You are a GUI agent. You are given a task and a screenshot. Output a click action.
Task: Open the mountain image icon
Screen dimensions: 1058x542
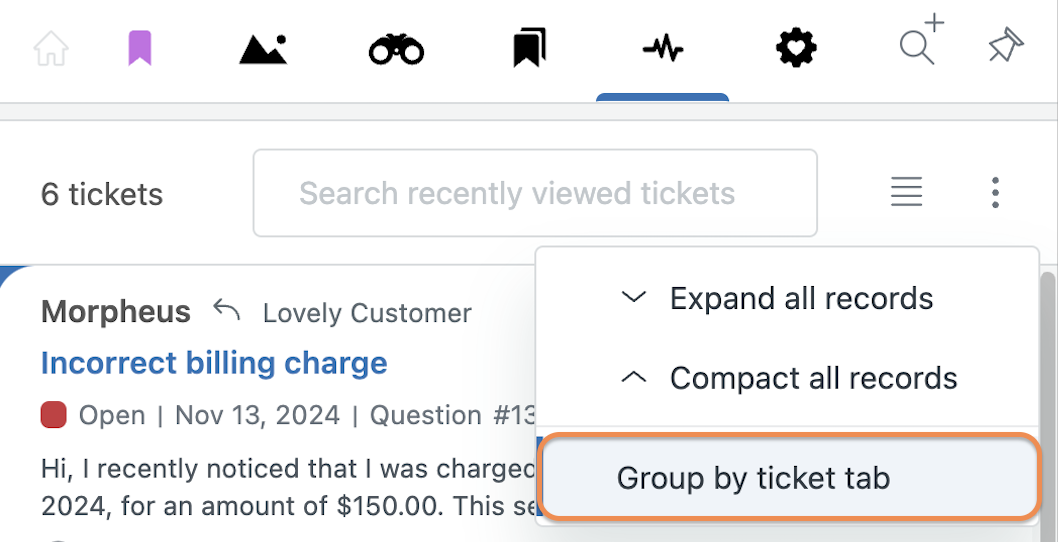click(263, 49)
